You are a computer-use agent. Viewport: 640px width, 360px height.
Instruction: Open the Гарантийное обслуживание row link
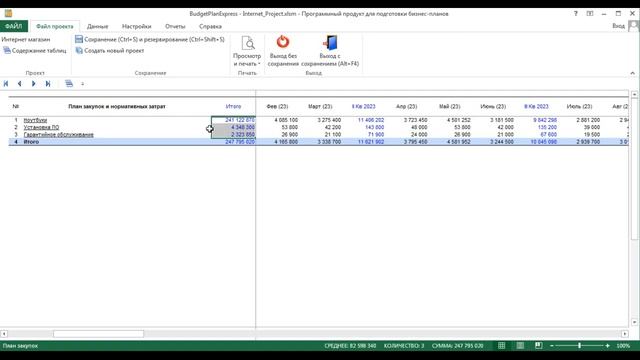(x=58, y=134)
